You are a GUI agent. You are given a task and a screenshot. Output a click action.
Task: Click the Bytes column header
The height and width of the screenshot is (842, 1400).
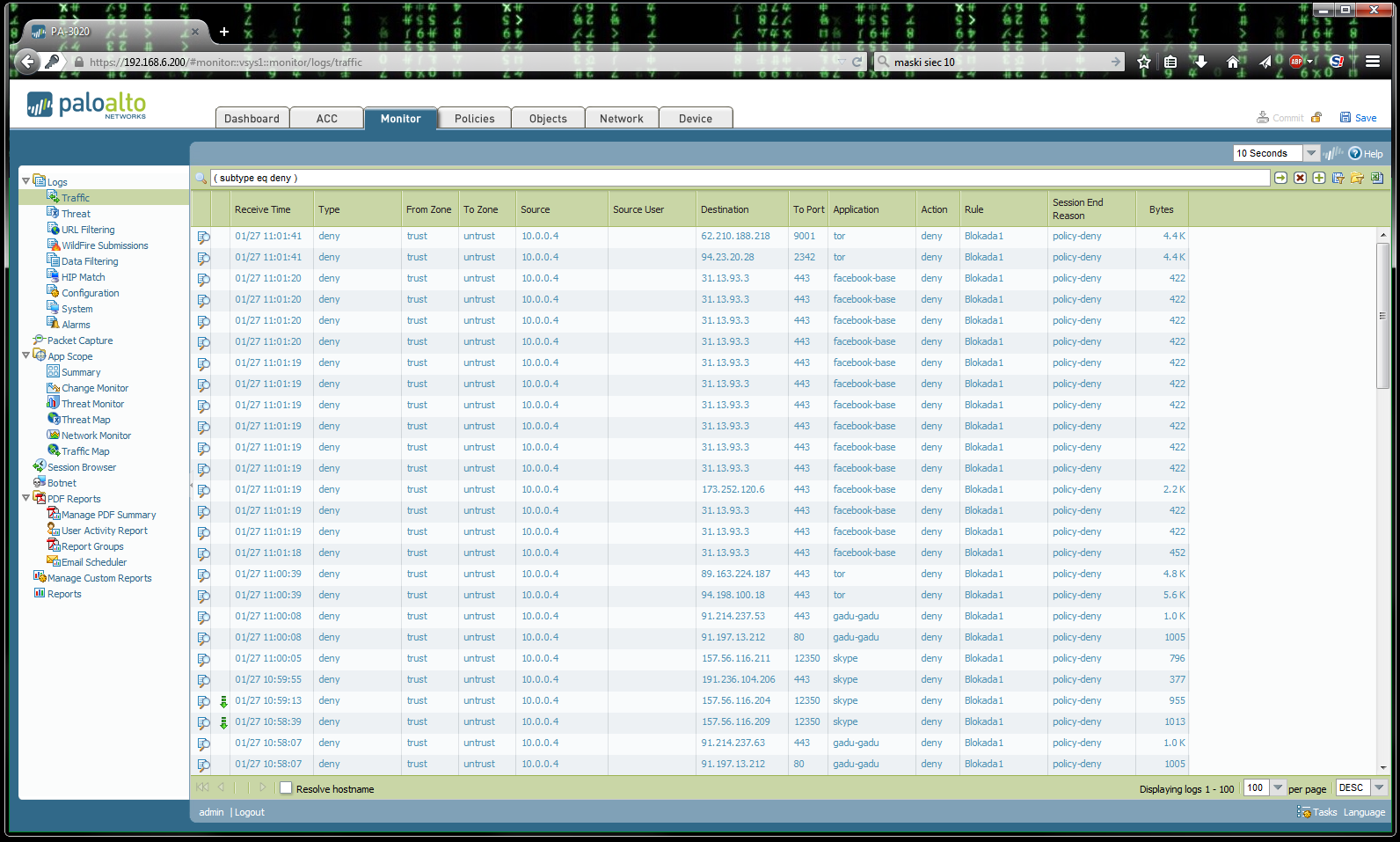click(1162, 209)
